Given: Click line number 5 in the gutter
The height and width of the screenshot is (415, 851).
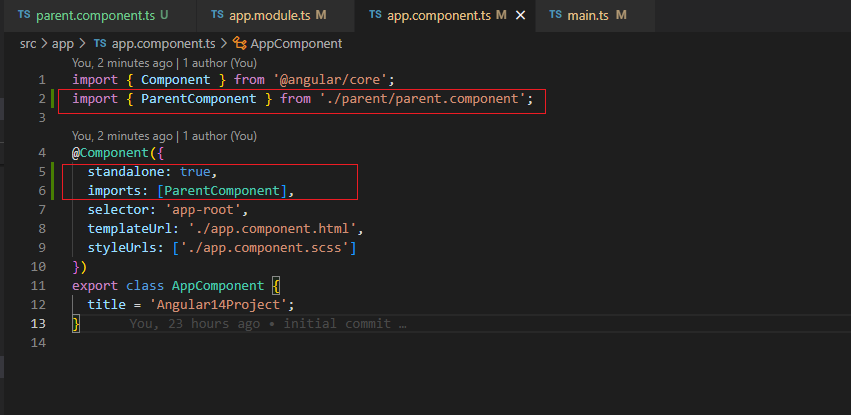Looking at the screenshot, I should [41, 173].
